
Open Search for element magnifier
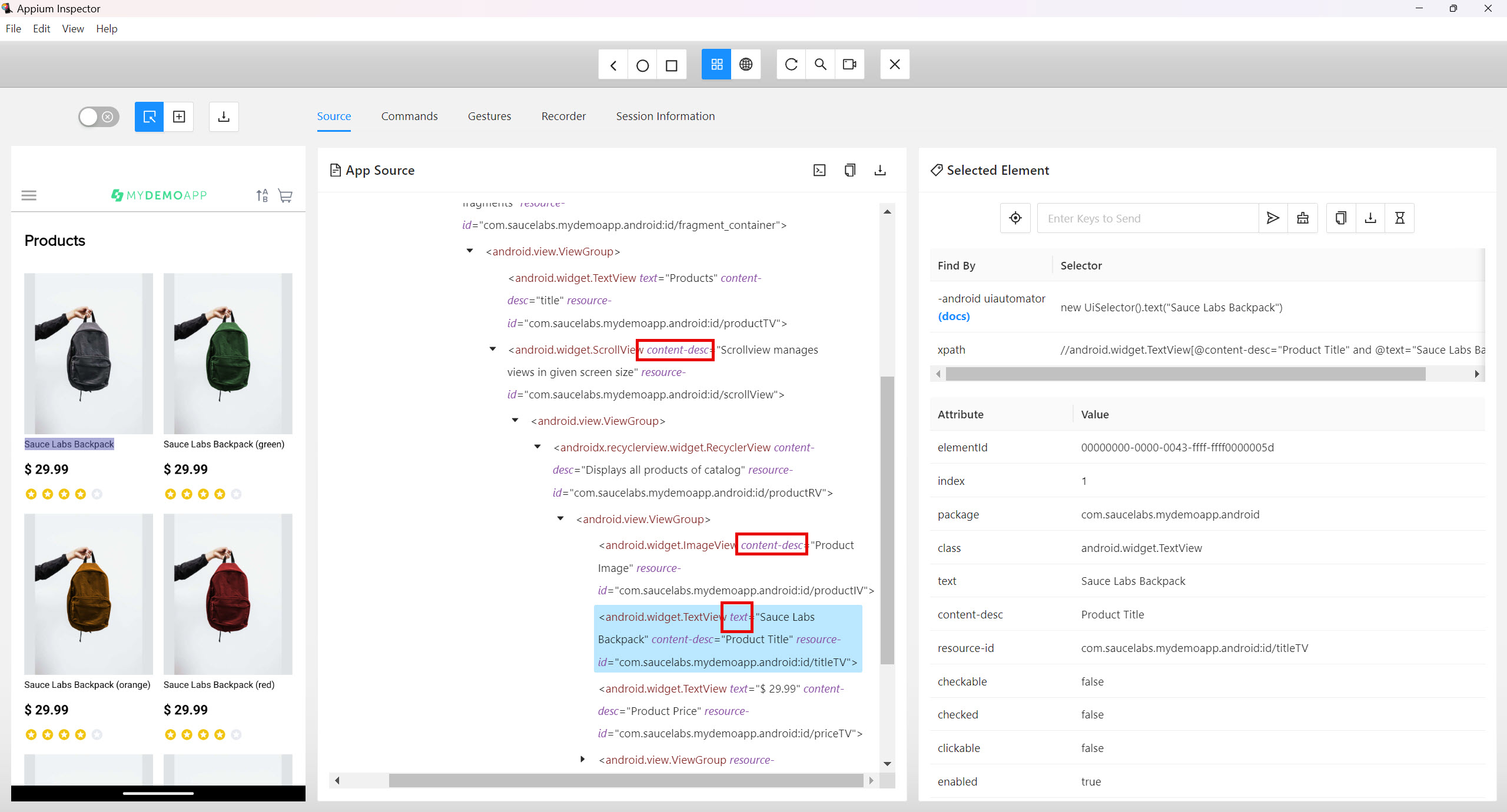(820, 64)
